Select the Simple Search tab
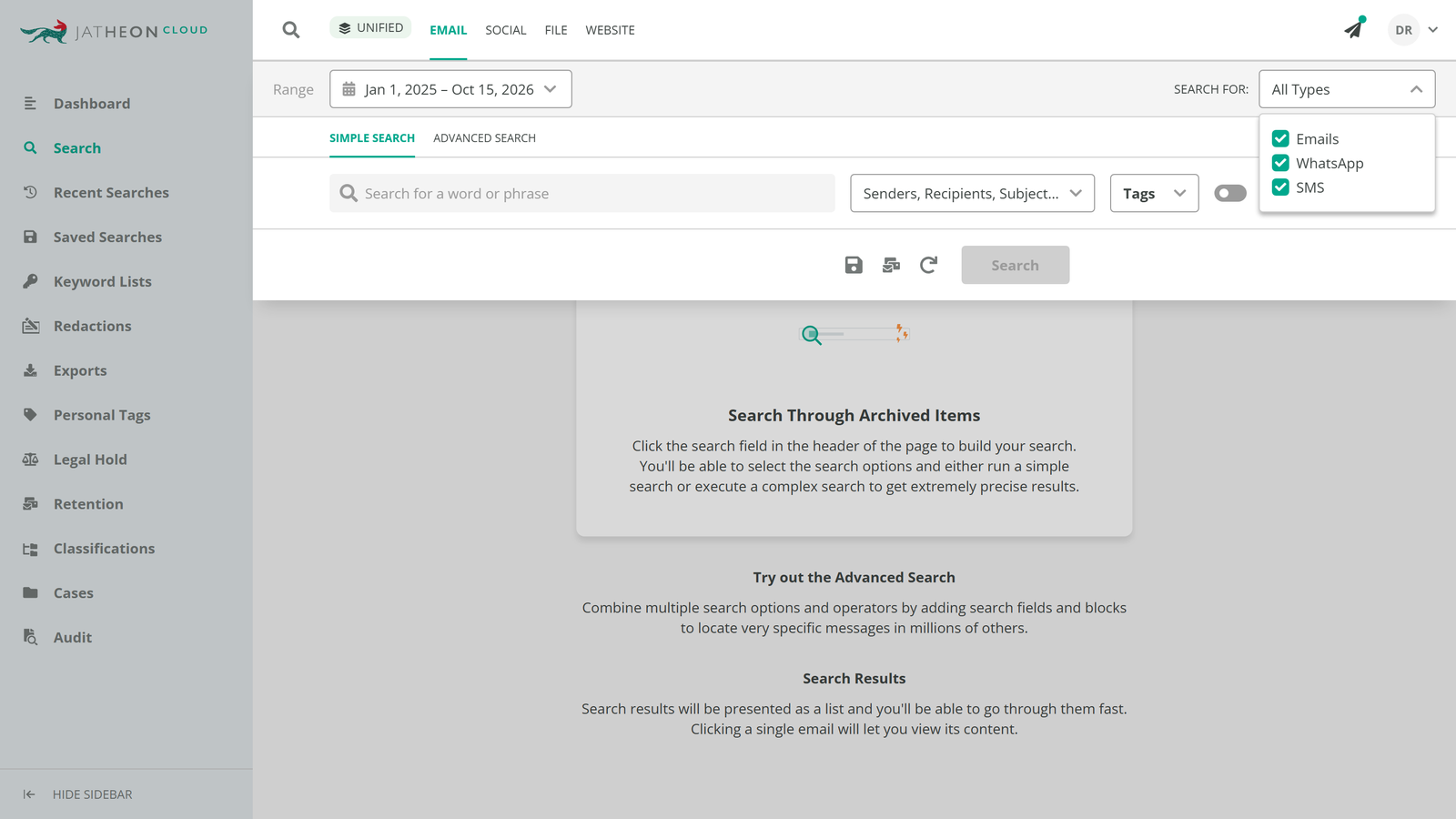This screenshot has width=1456, height=819. click(371, 138)
